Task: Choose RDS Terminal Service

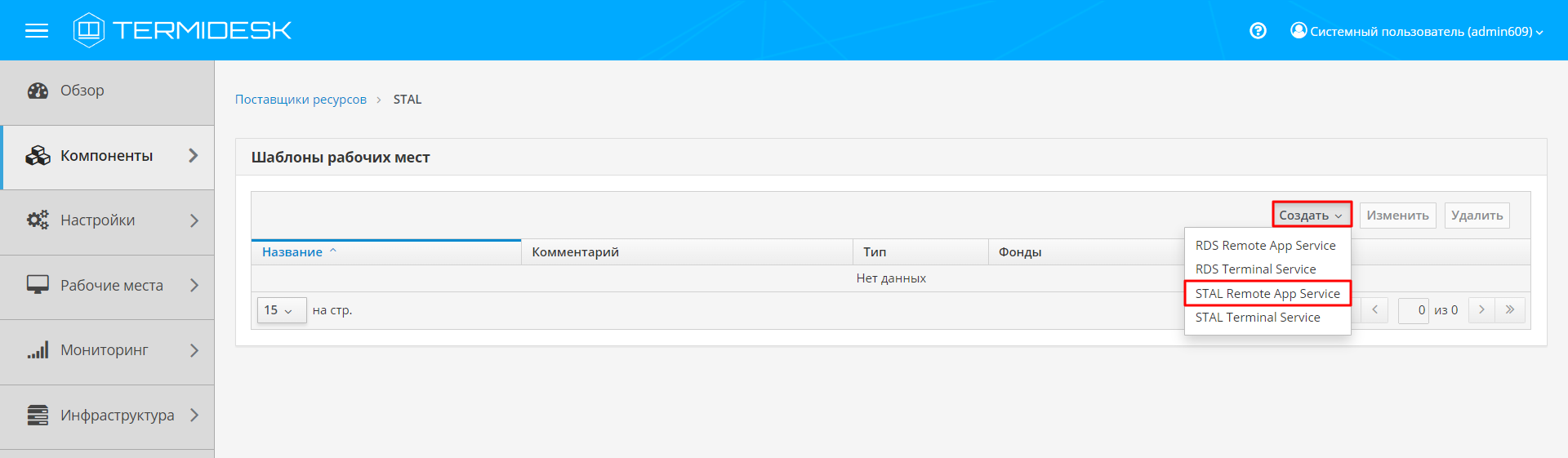Action: pos(1267,269)
